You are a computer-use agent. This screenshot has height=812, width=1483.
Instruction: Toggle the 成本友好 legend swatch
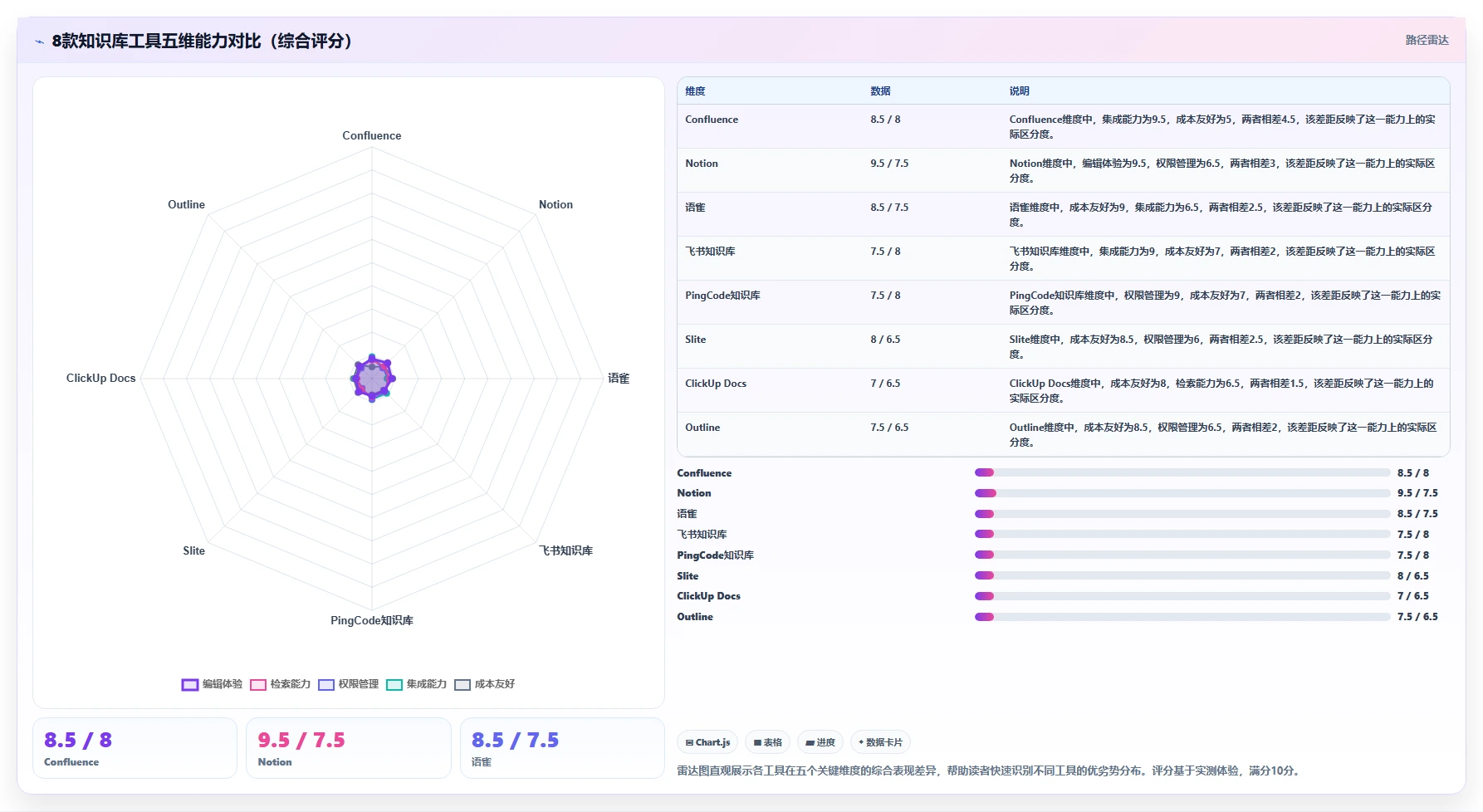463,685
